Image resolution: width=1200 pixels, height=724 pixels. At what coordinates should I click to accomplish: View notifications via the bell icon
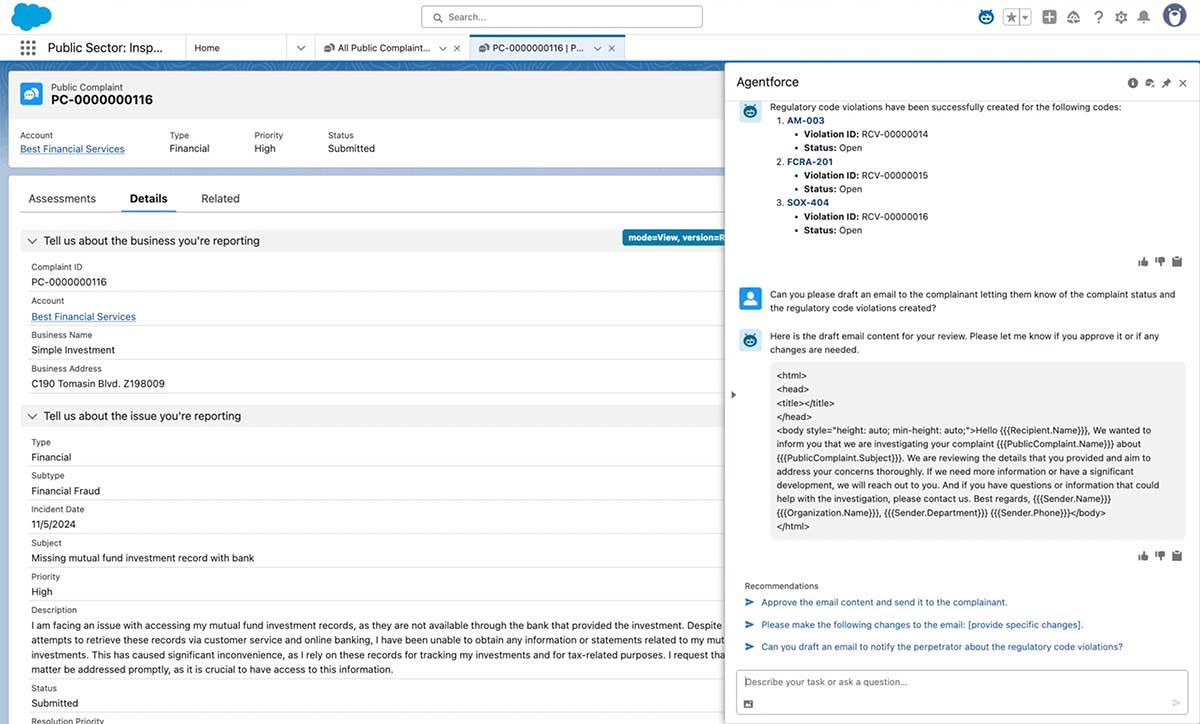pos(1144,16)
